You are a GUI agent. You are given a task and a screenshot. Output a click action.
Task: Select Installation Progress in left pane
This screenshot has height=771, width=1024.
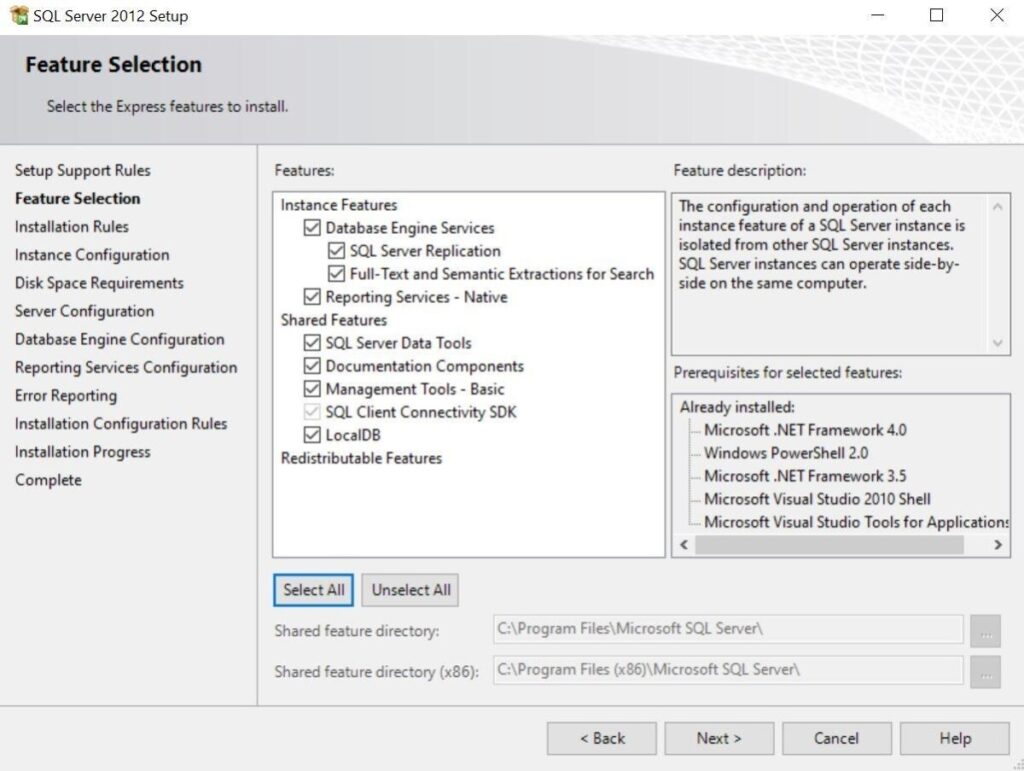click(x=83, y=452)
